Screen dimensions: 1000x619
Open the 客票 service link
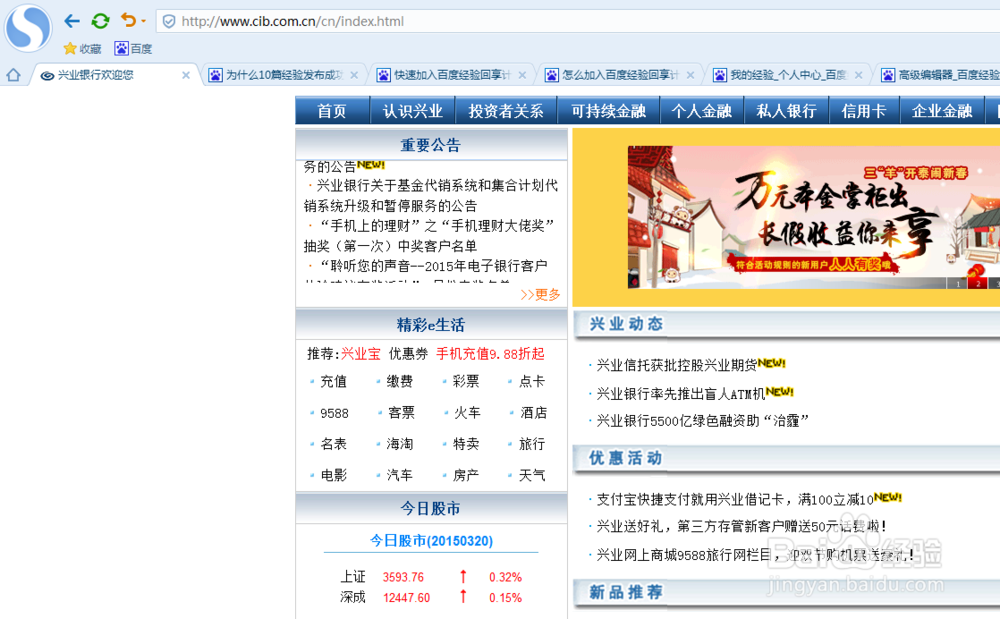click(x=401, y=412)
